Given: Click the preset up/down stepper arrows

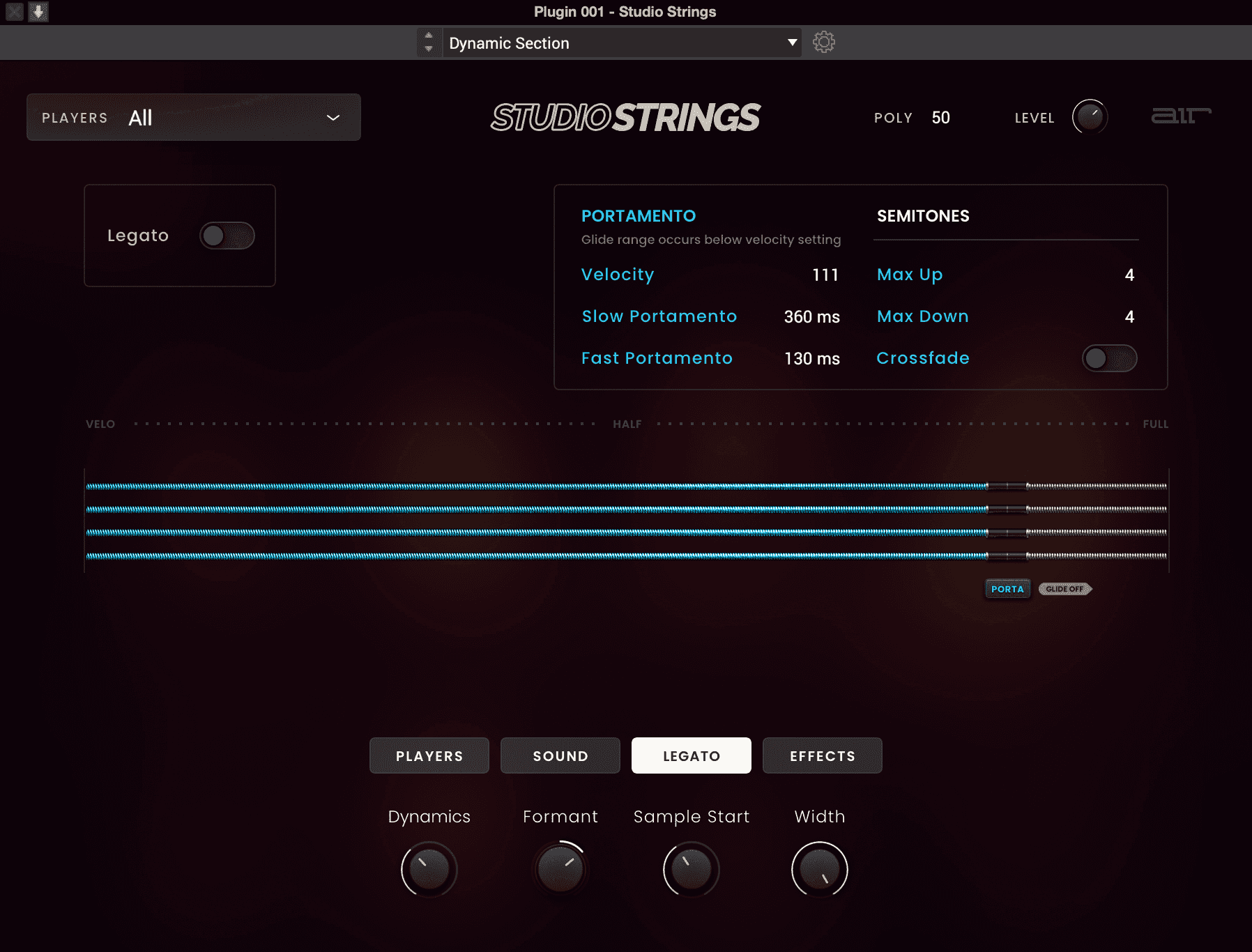Looking at the screenshot, I should click(x=429, y=43).
